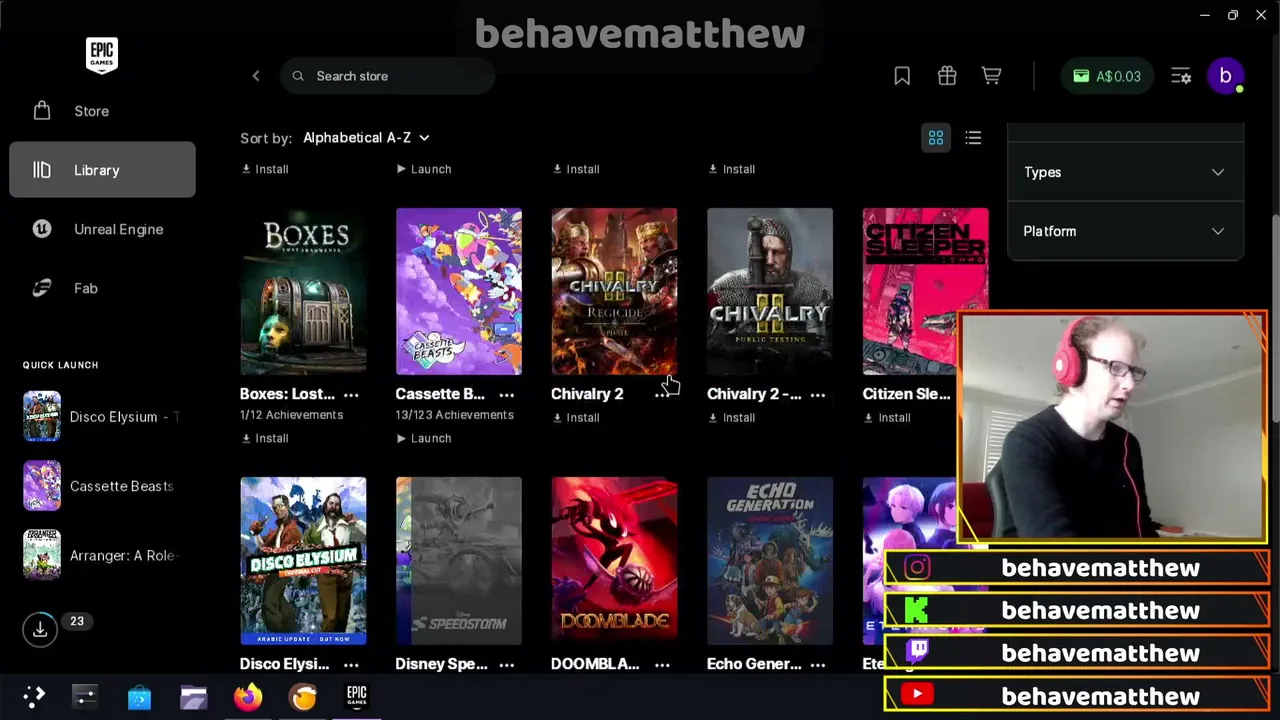Open the file manager in taskbar
The height and width of the screenshot is (720, 1280).
point(193,697)
